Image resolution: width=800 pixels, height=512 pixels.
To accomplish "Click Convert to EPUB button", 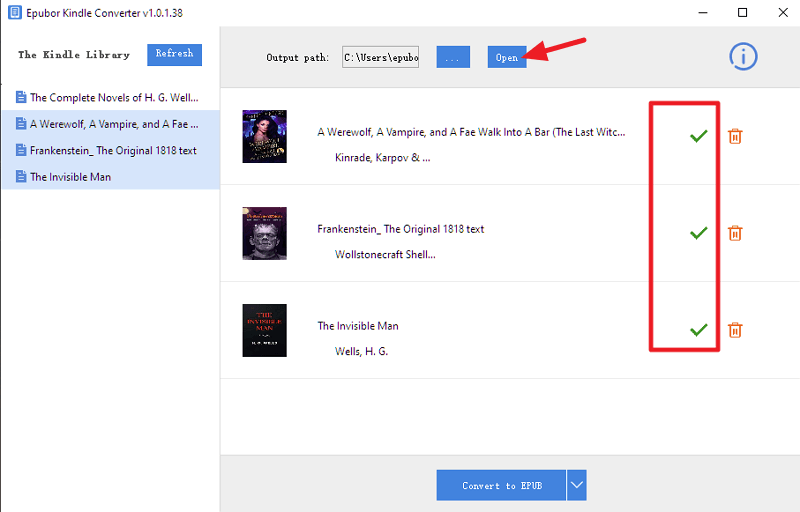I will point(501,485).
